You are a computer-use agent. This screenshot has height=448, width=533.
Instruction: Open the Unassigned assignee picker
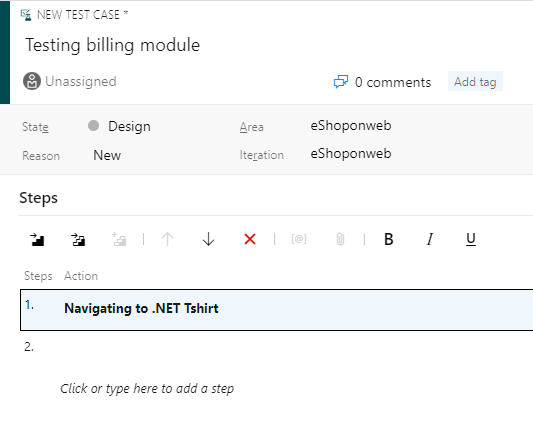(x=70, y=82)
